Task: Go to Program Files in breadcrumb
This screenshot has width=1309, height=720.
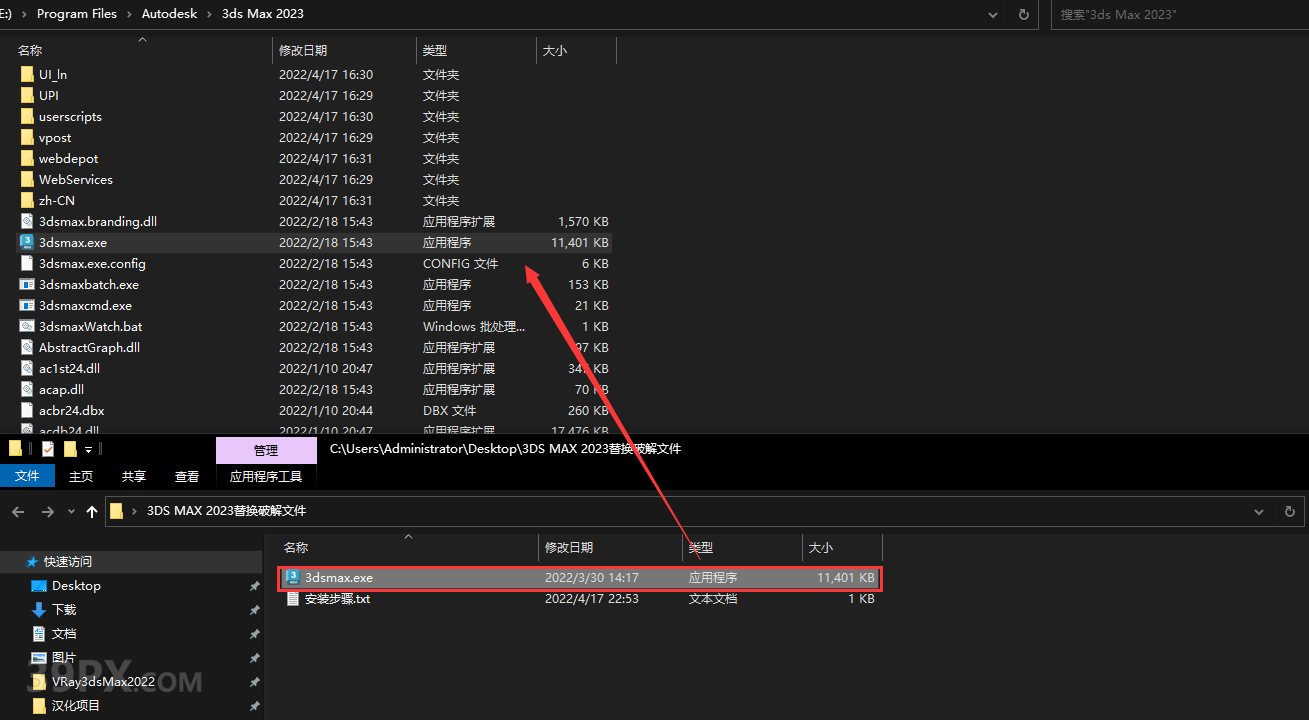Action: click(x=77, y=14)
